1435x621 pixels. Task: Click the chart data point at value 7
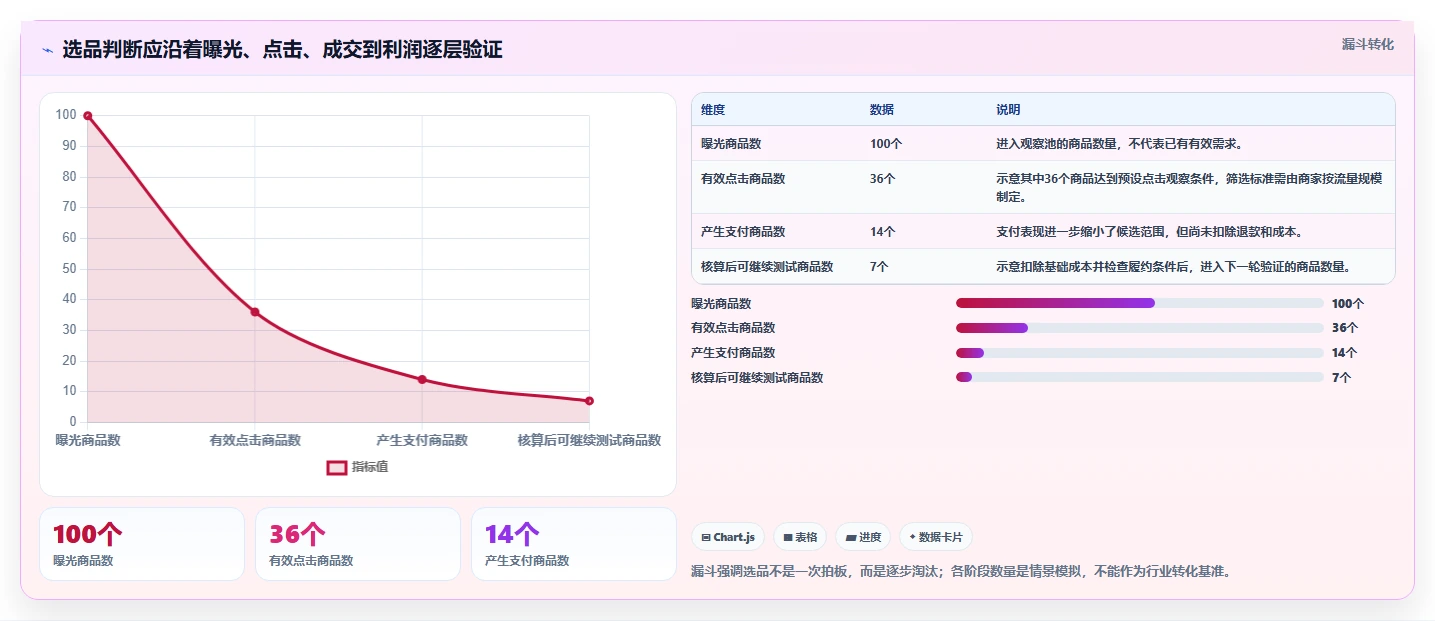click(589, 401)
